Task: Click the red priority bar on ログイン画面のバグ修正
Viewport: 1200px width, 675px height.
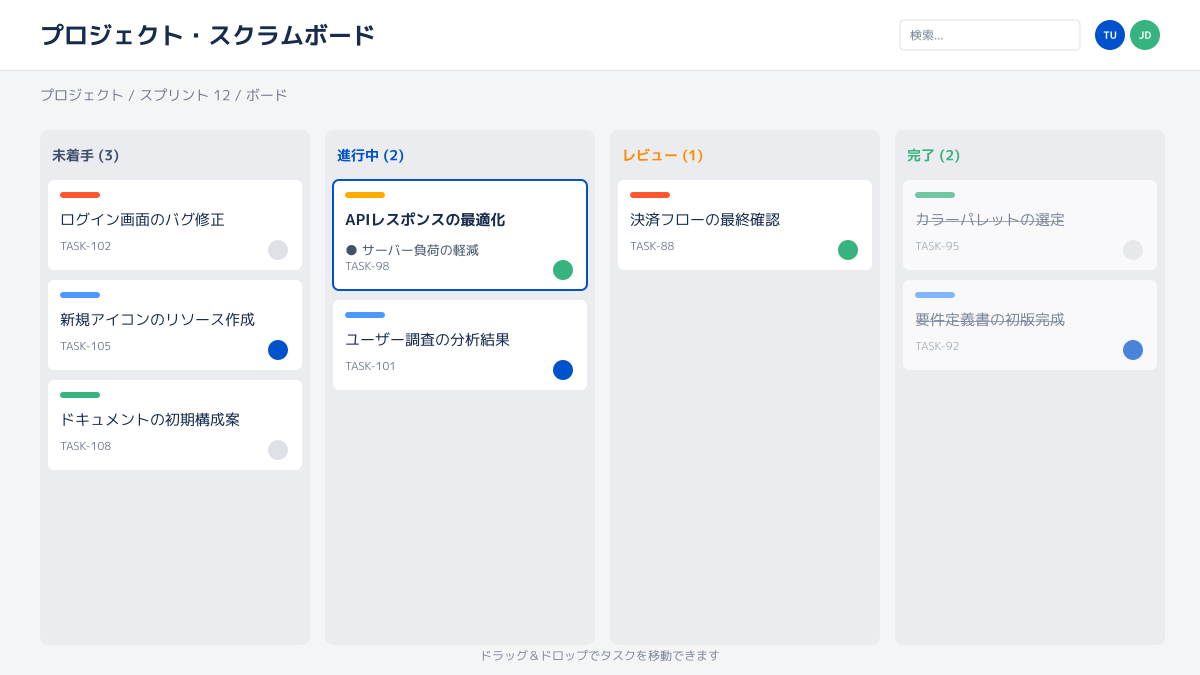Action: tap(80, 195)
